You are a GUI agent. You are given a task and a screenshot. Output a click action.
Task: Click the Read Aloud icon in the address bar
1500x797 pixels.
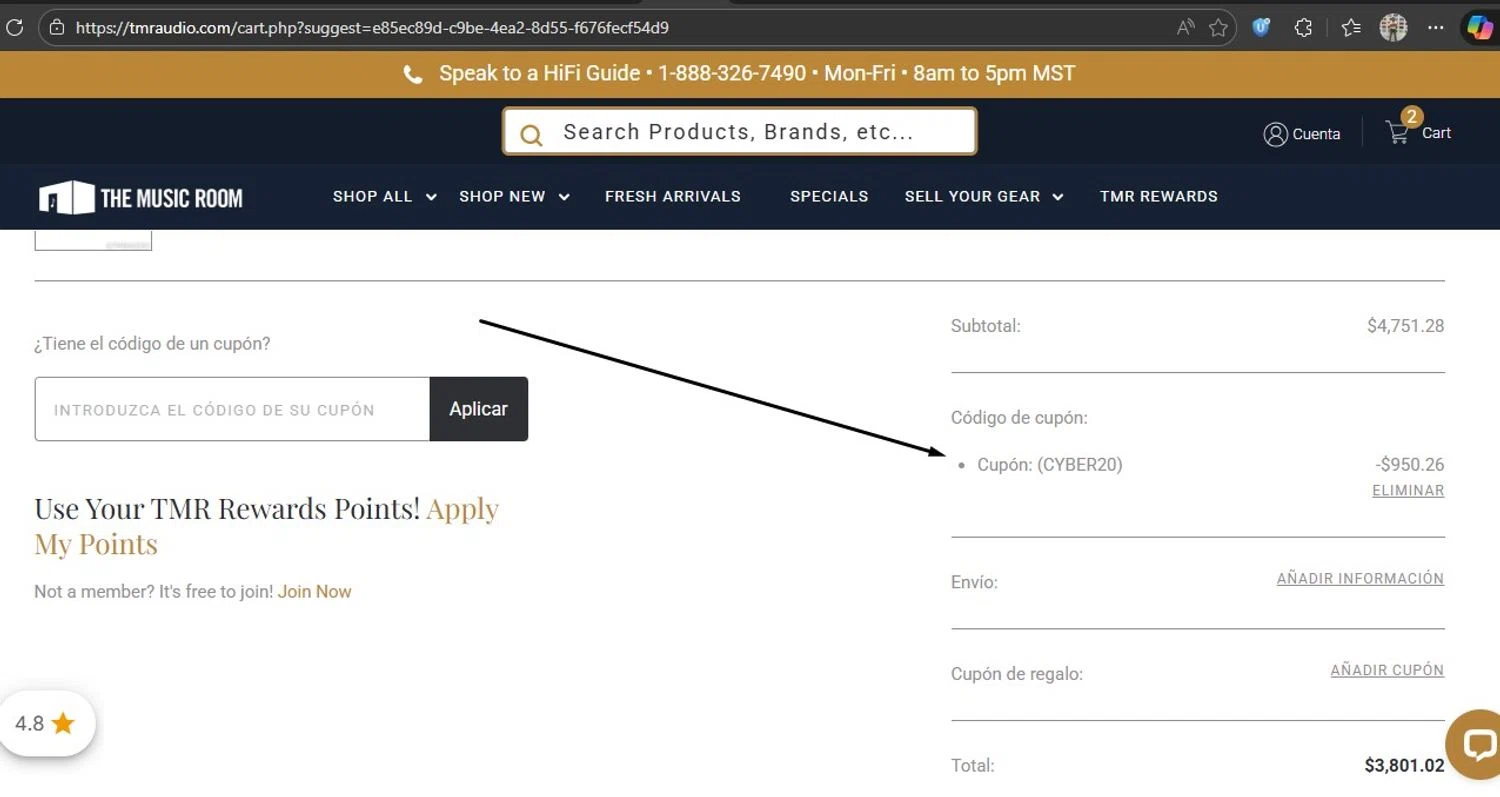tap(1186, 28)
